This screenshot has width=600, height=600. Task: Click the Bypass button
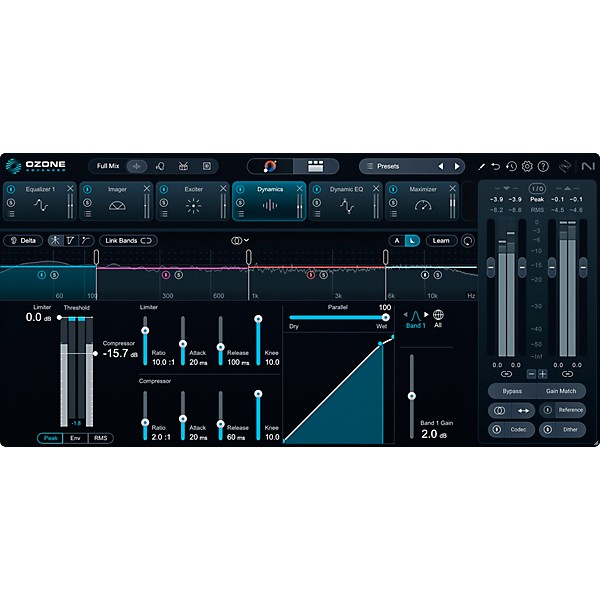tap(512, 391)
